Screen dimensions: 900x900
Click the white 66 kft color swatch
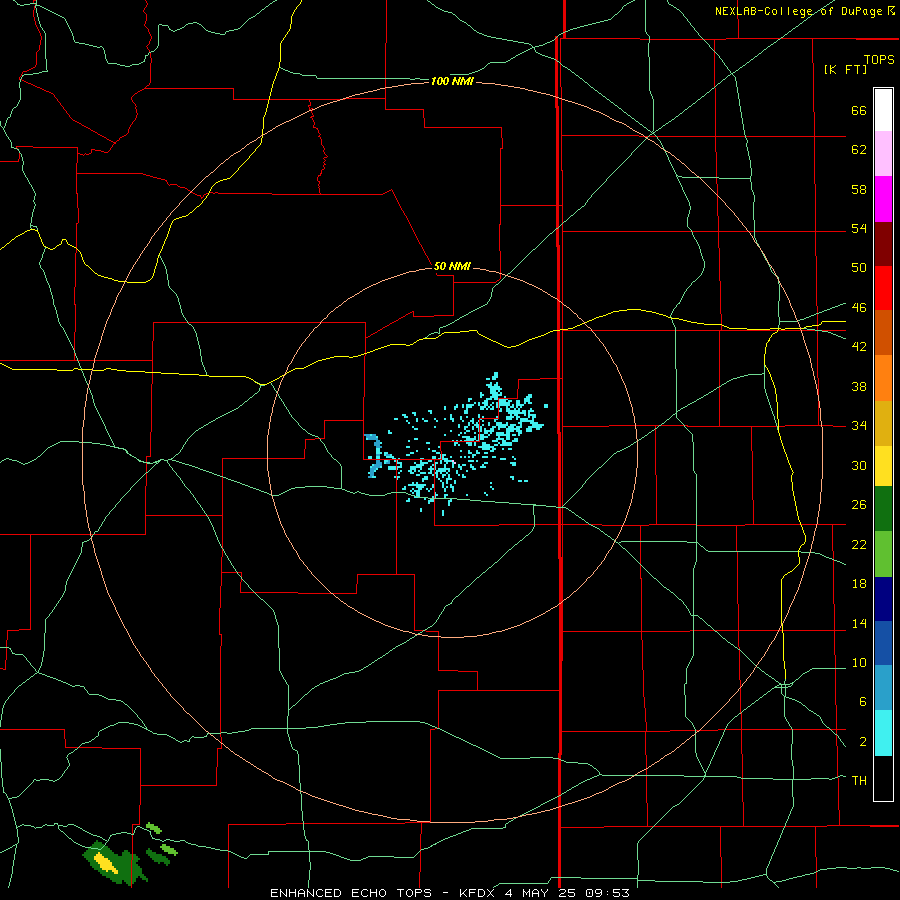883,110
